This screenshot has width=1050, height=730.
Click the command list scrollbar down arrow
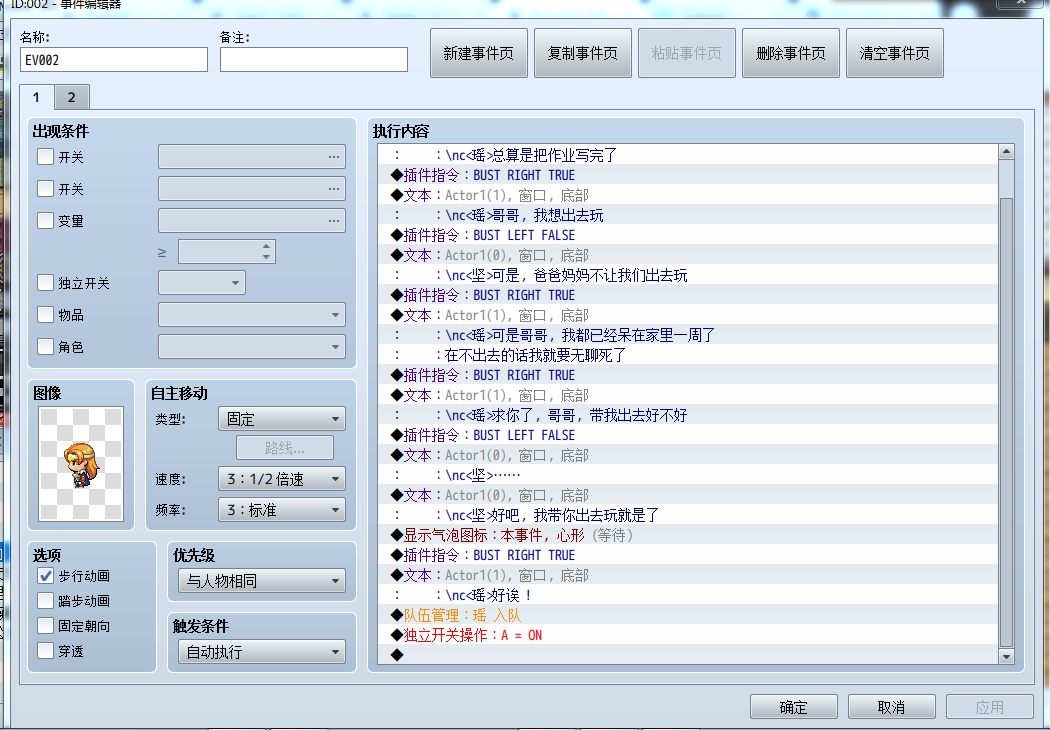[1006, 657]
